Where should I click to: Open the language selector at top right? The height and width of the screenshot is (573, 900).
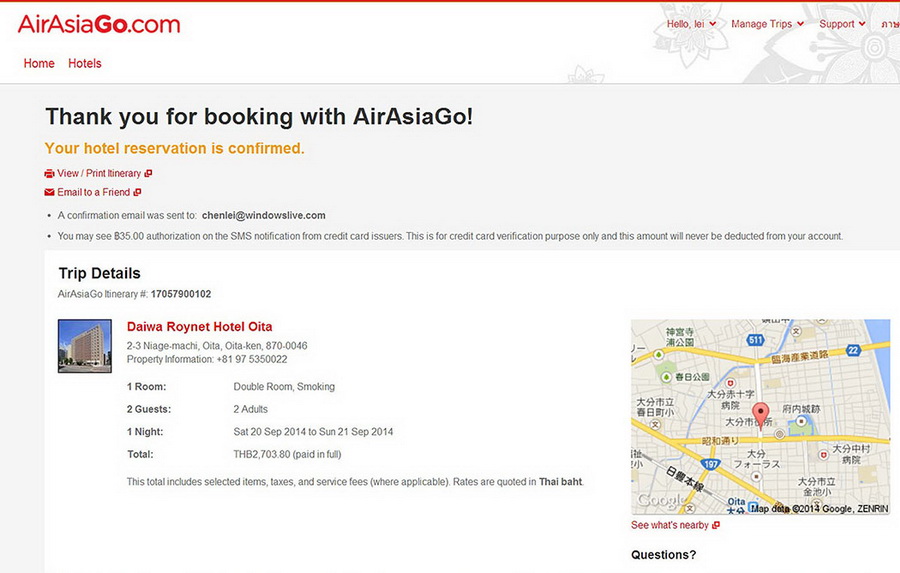(x=890, y=24)
